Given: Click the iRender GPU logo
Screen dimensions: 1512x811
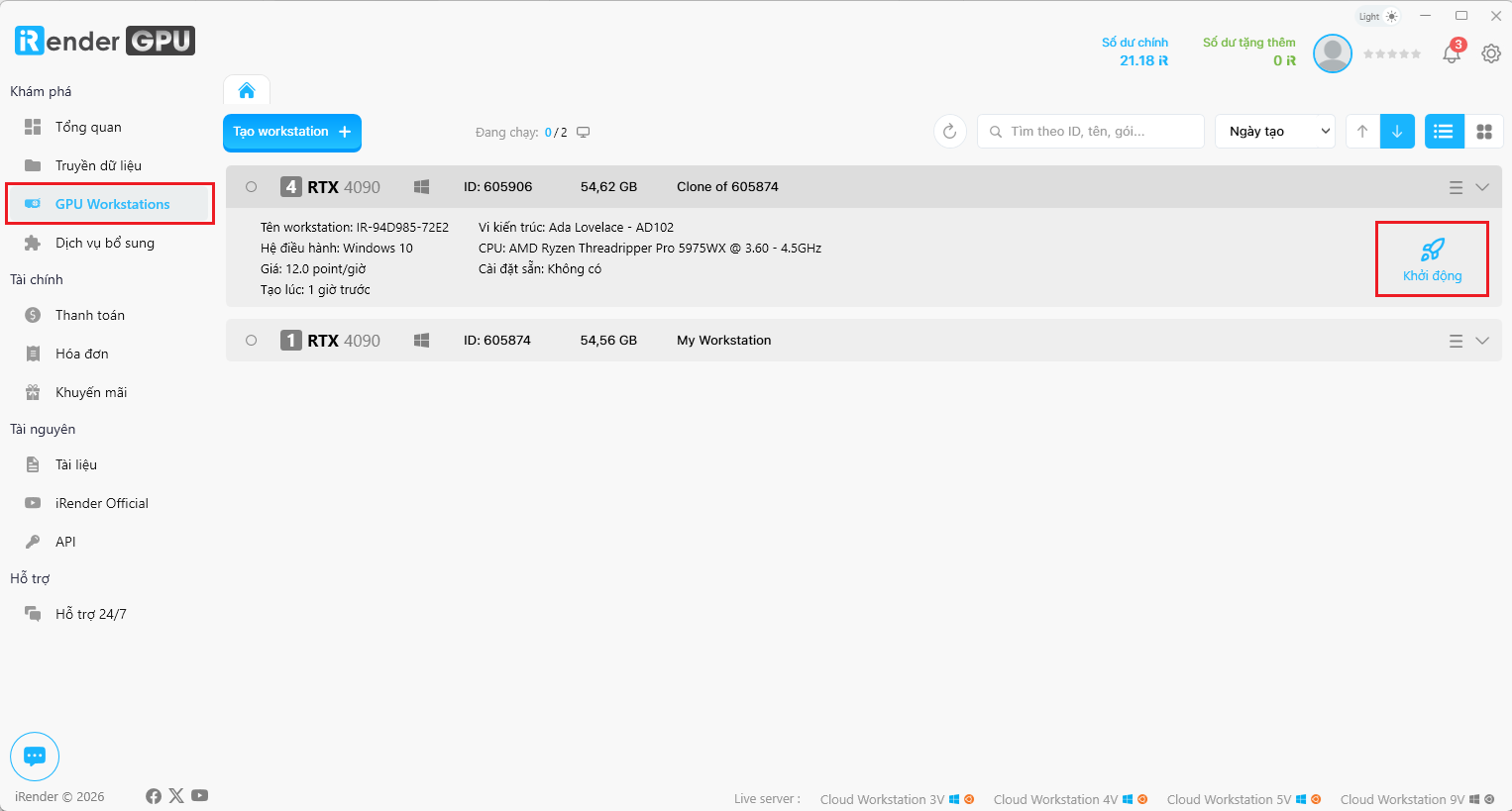Looking at the screenshot, I should 105,41.
